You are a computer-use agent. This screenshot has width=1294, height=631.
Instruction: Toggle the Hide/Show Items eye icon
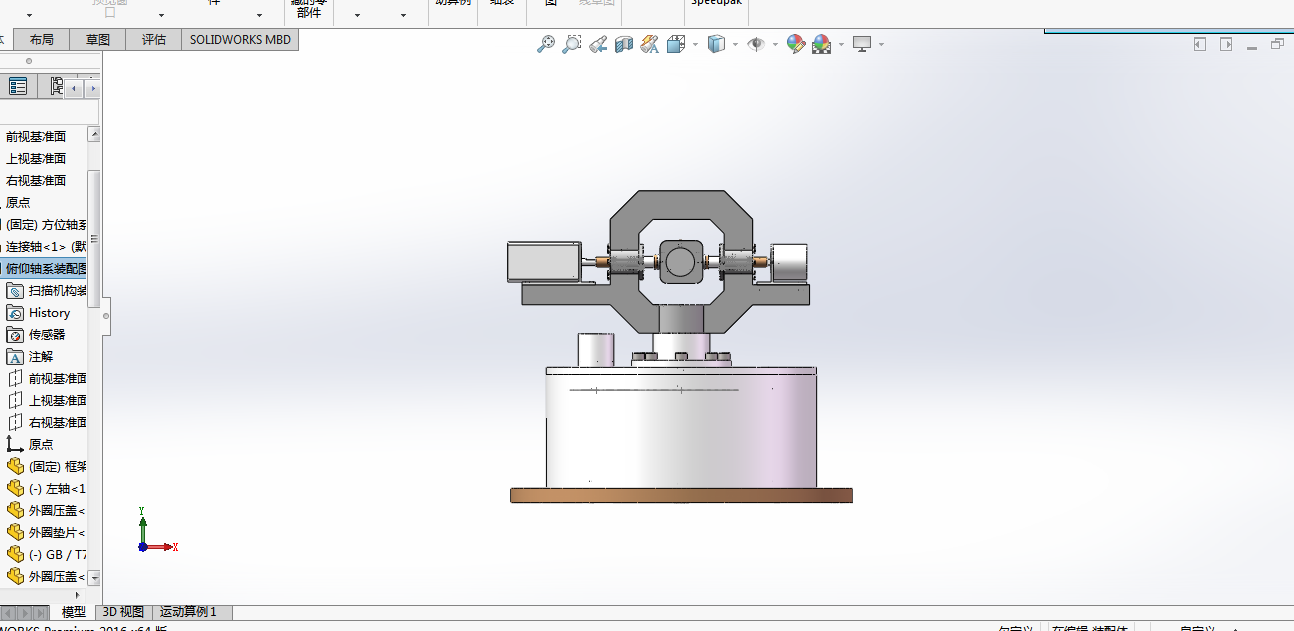(756, 44)
